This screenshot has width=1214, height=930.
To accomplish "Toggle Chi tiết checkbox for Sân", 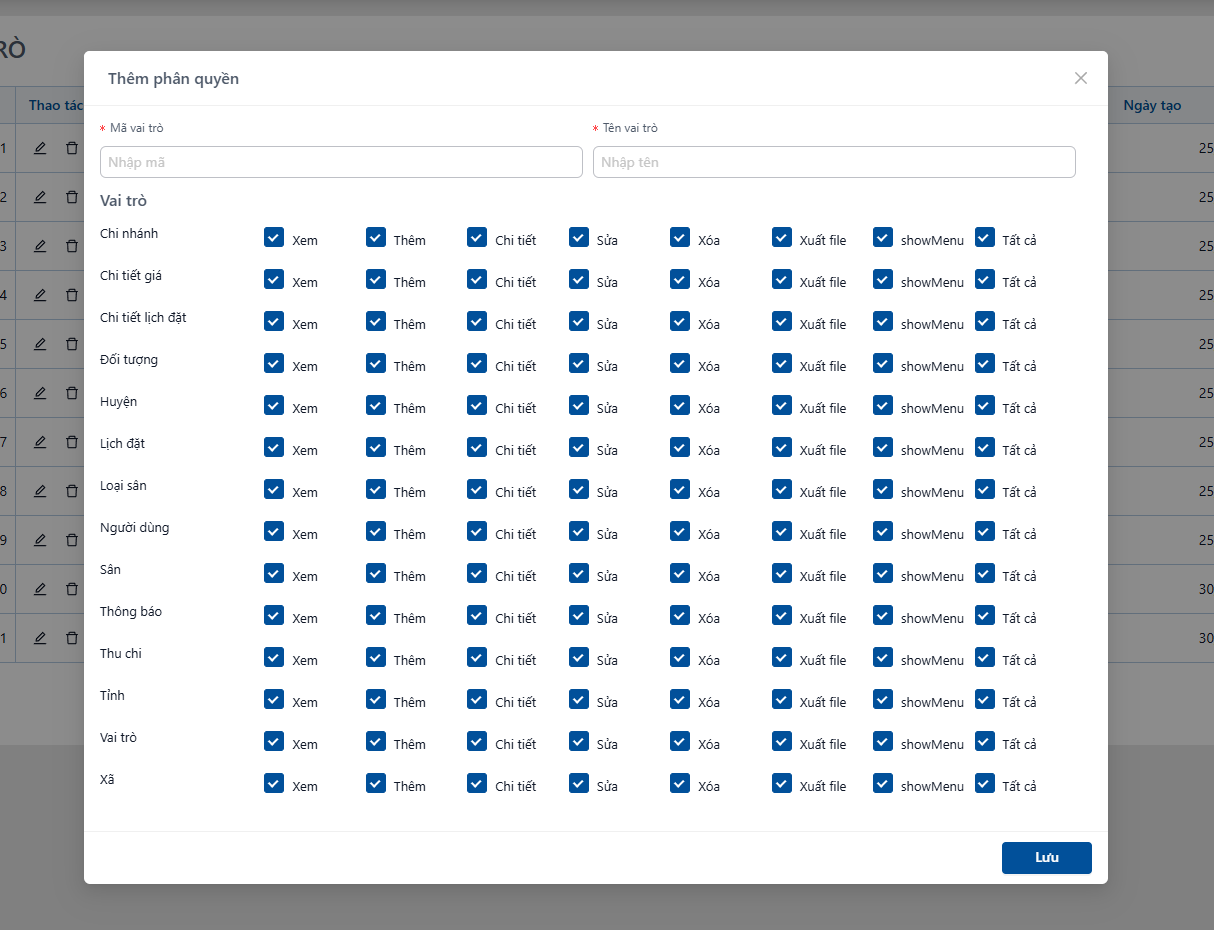I will point(477,573).
